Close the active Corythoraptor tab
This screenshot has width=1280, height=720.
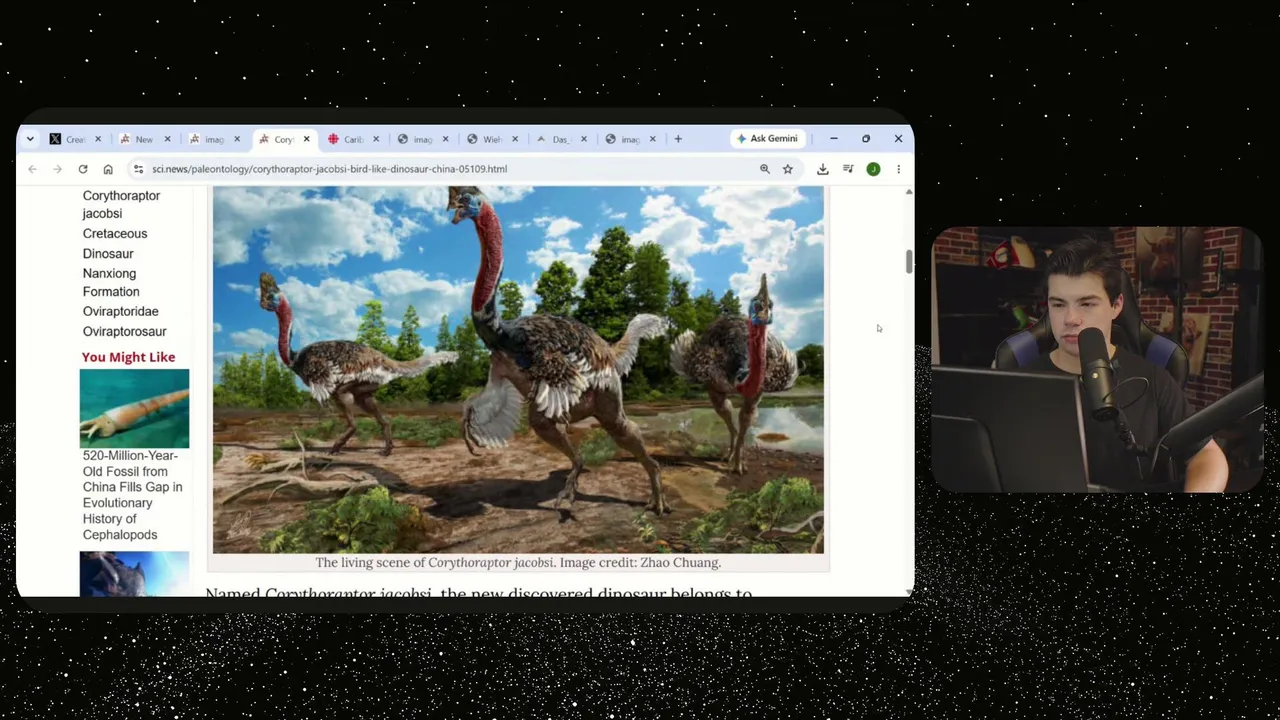306,139
